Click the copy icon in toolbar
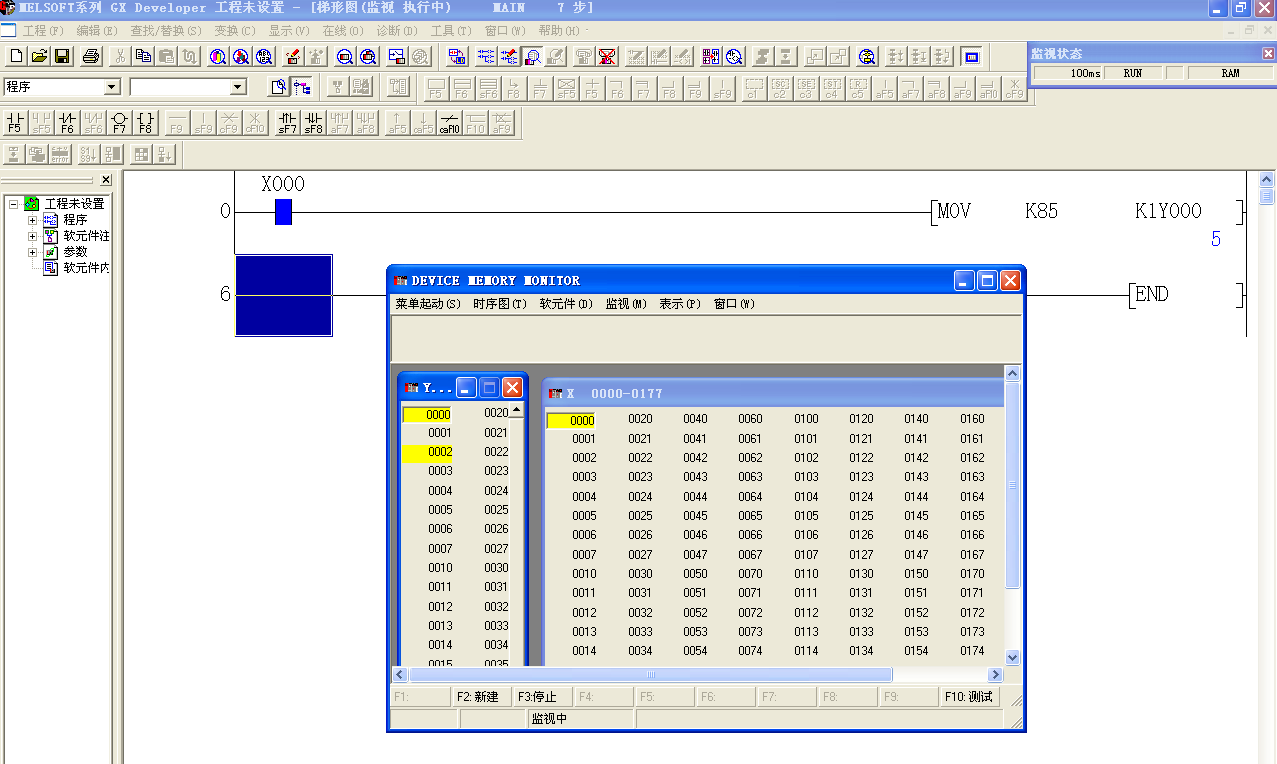 tap(143, 56)
